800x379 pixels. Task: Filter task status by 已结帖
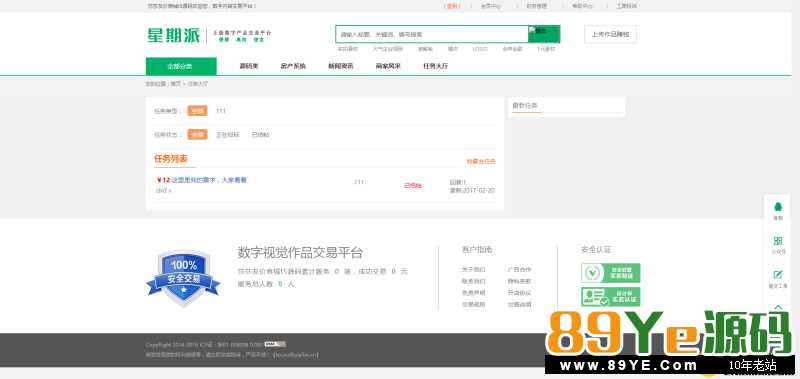260,135
